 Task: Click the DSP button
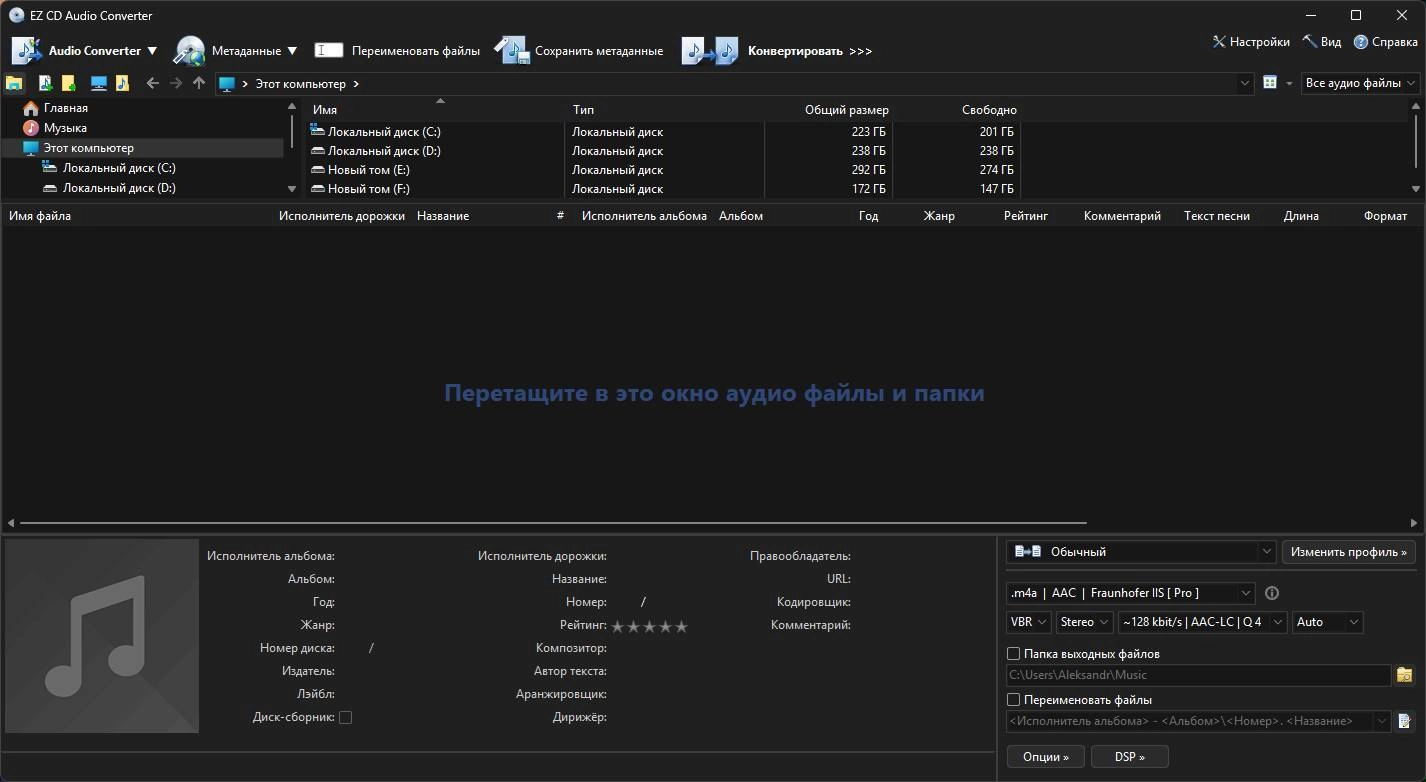click(x=1129, y=757)
